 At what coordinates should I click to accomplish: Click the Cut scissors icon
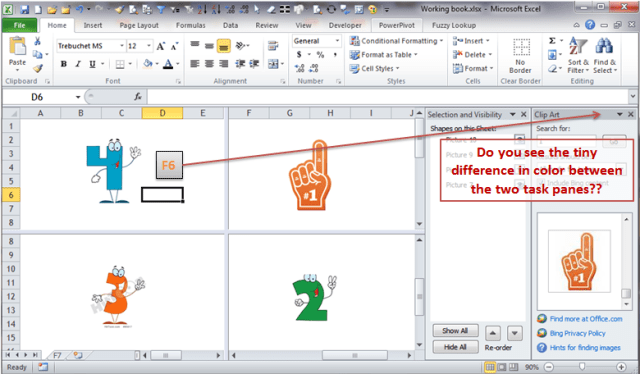[37, 41]
